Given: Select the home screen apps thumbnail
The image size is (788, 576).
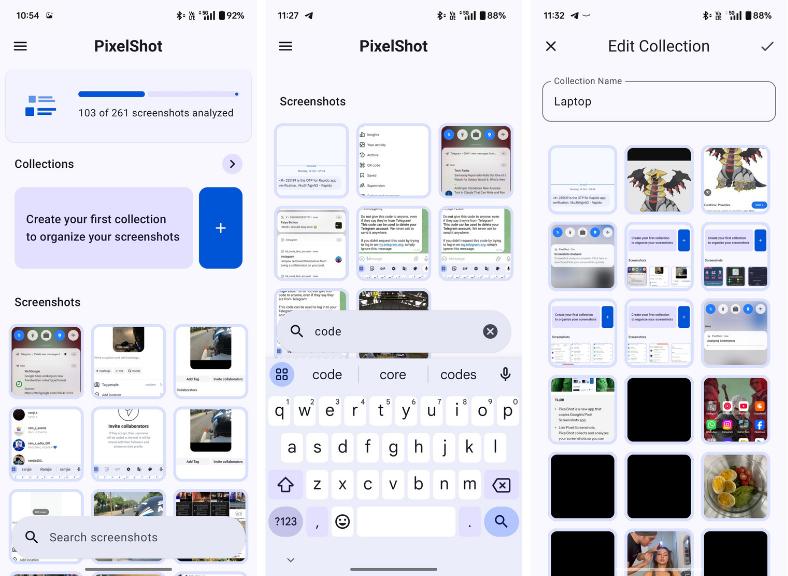Looking at the screenshot, I should coord(735,410).
